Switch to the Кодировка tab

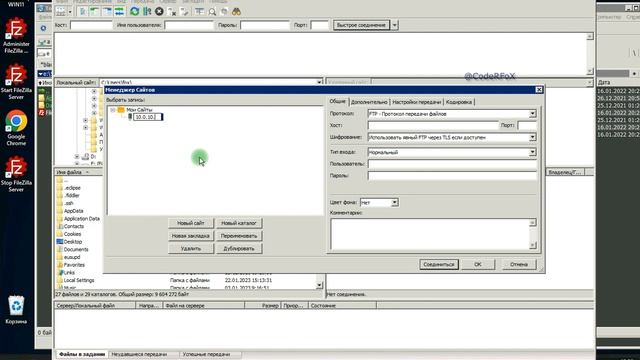pos(459,102)
